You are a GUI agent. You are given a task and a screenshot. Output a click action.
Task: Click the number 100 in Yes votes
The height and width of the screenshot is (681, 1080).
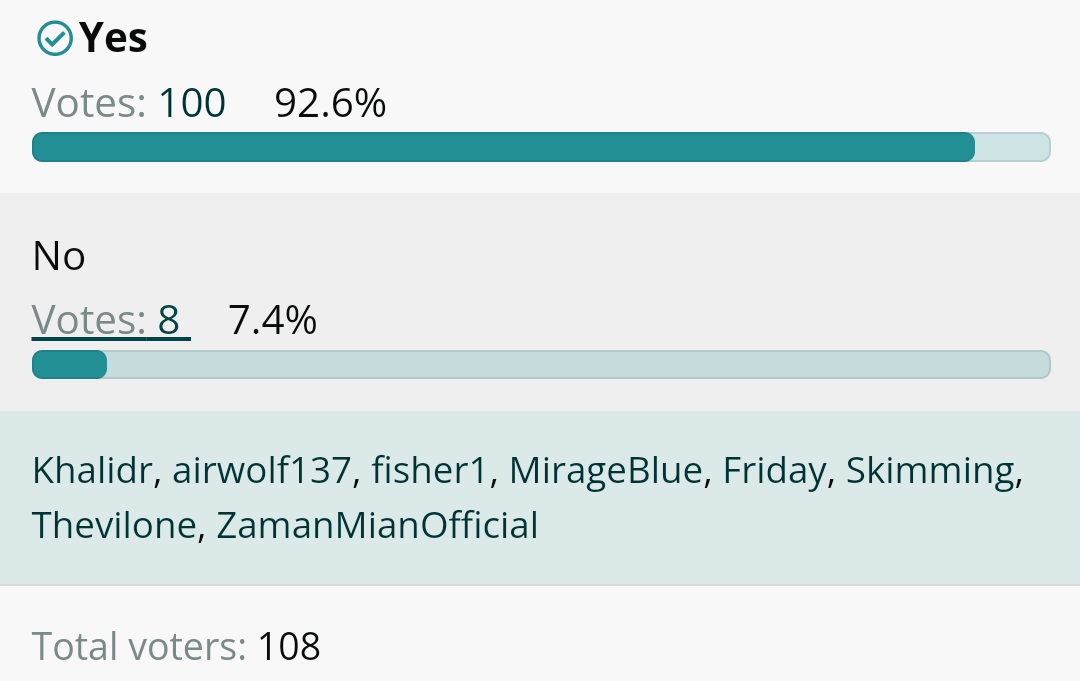coord(192,103)
